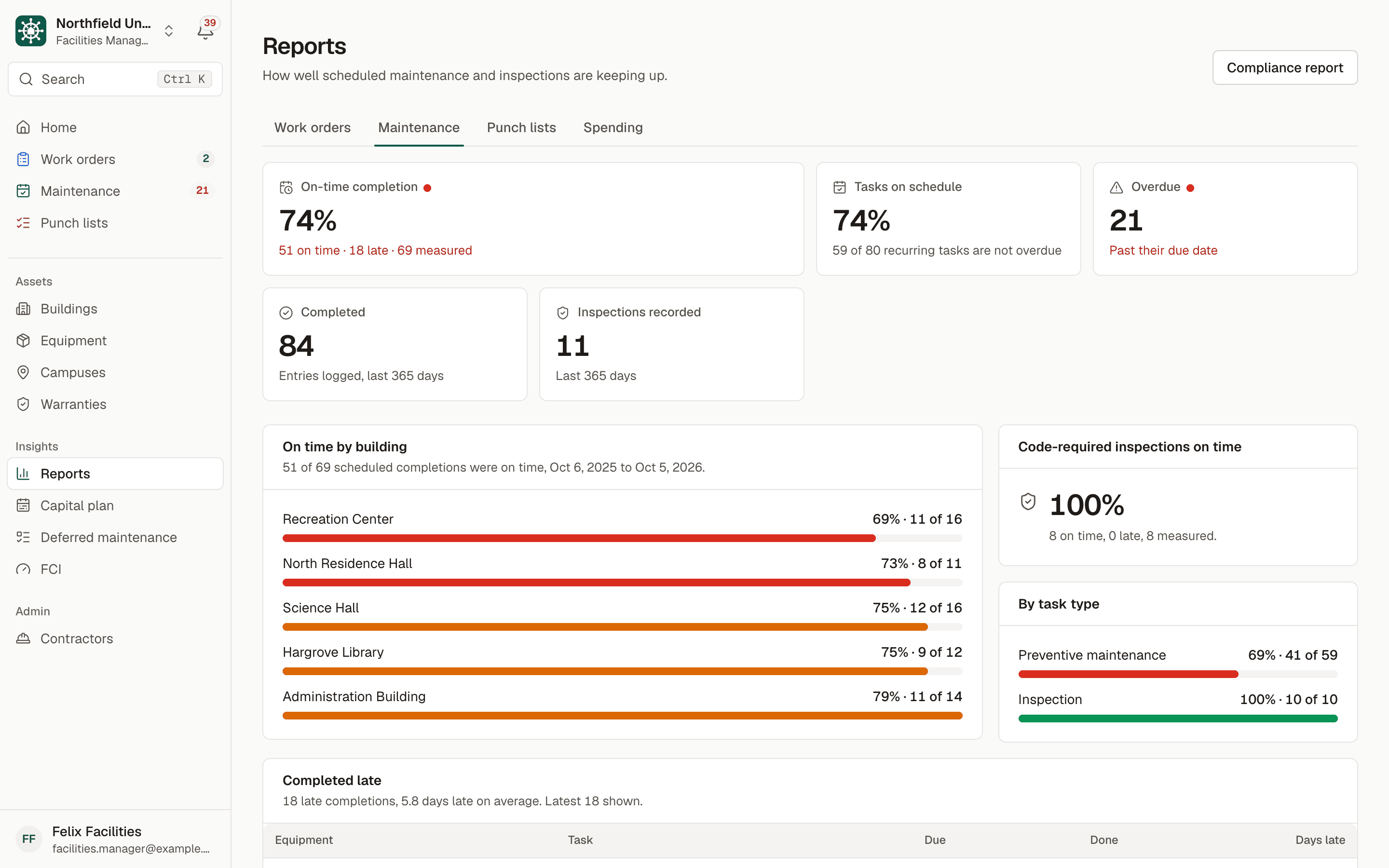Switch to the Spending tab
This screenshot has width=1389, height=868.
point(613,127)
